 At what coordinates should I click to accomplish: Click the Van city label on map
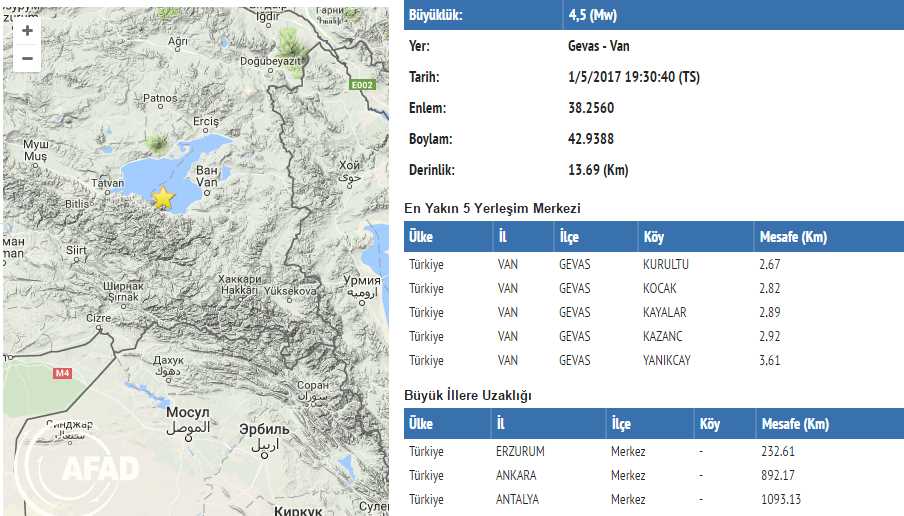[208, 183]
